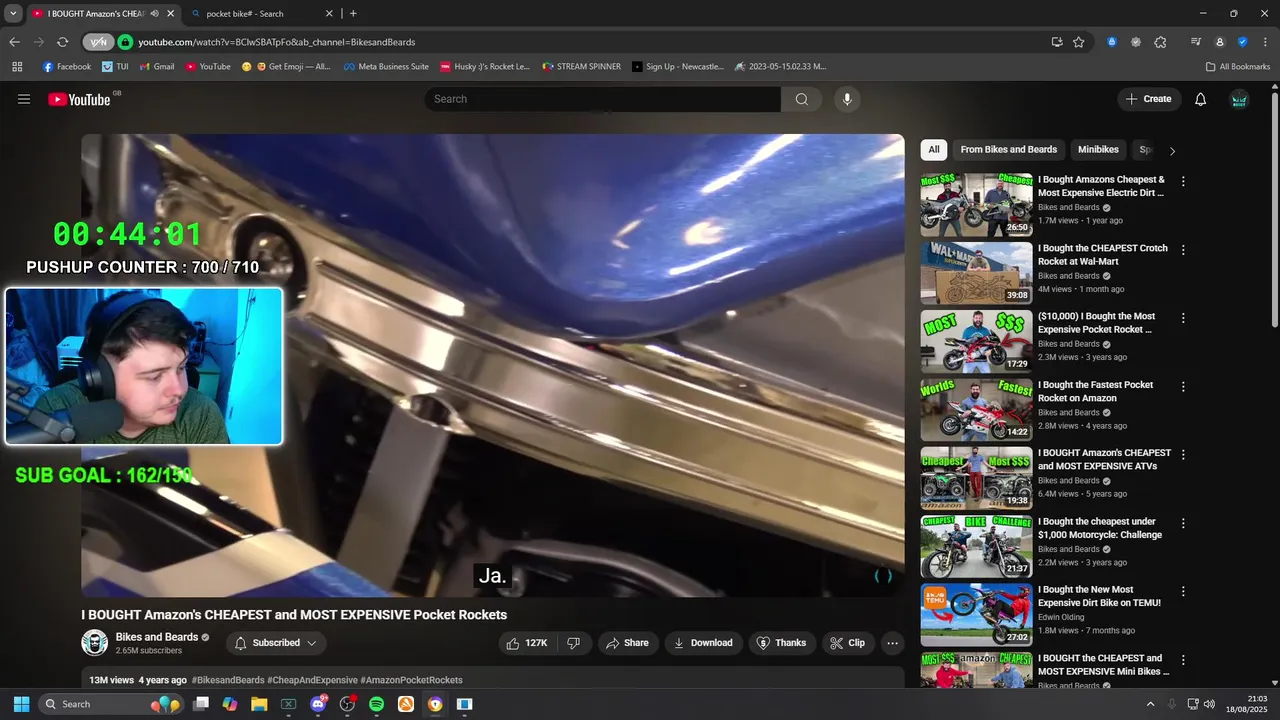This screenshot has width=1280, height=720.
Task: Click the Thanks button
Action: coord(781,643)
